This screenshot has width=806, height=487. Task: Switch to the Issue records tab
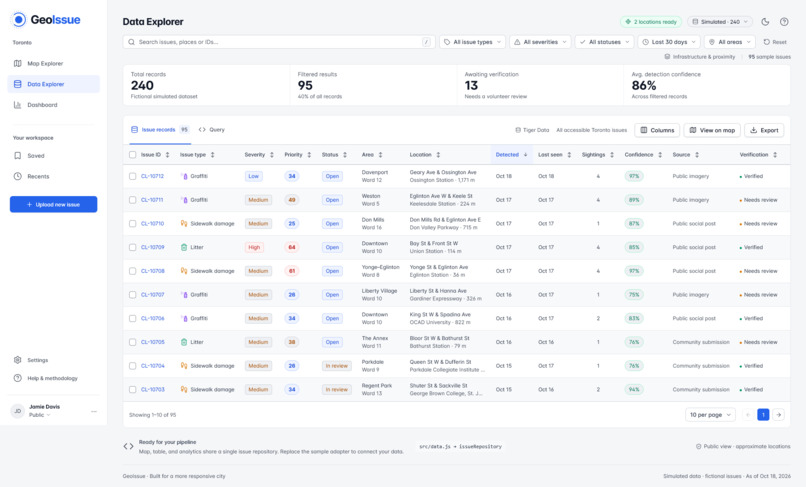coord(160,130)
